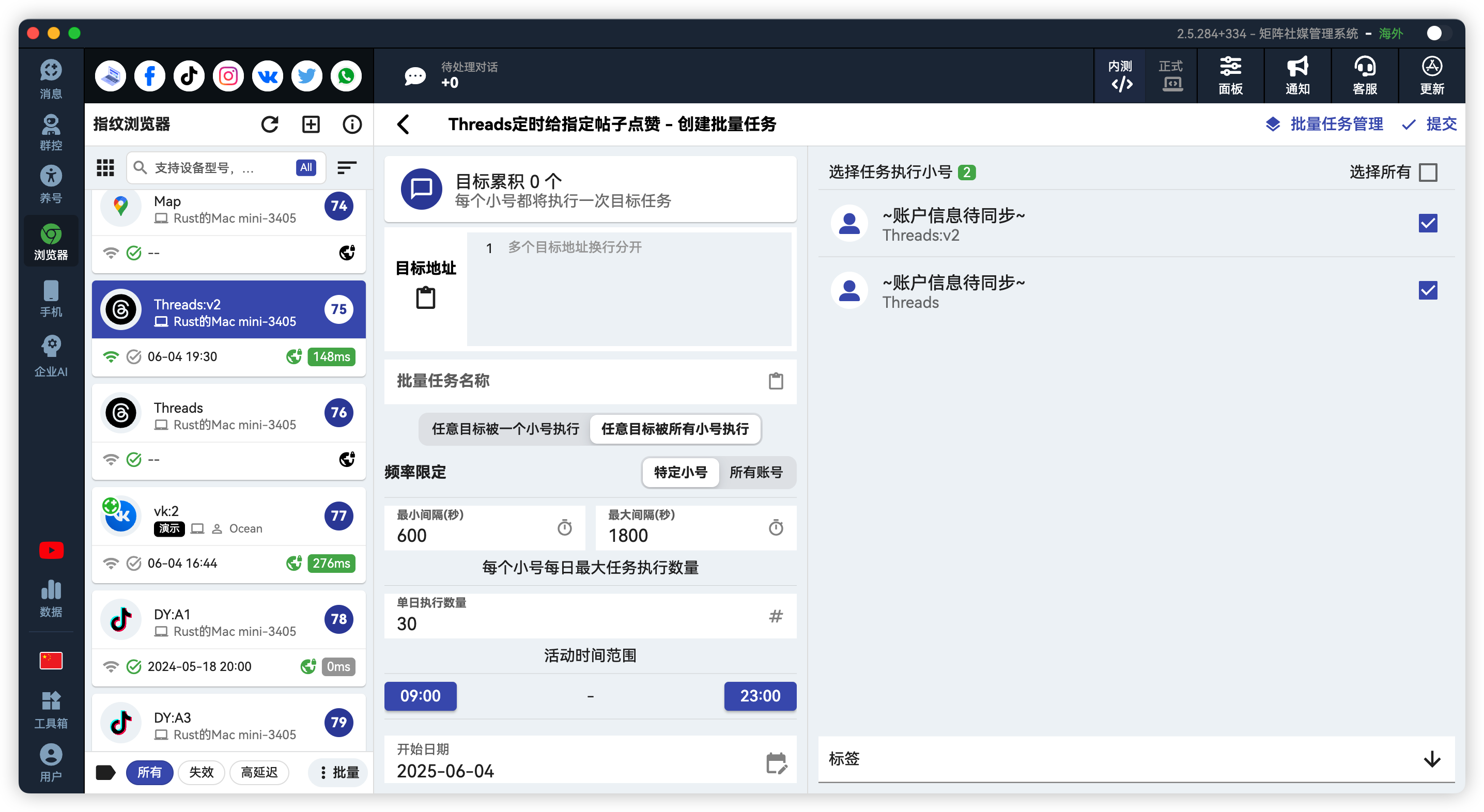Toggle grid view of browser list
The width and height of the screenshot is (1484, 812).
(105, 167)
